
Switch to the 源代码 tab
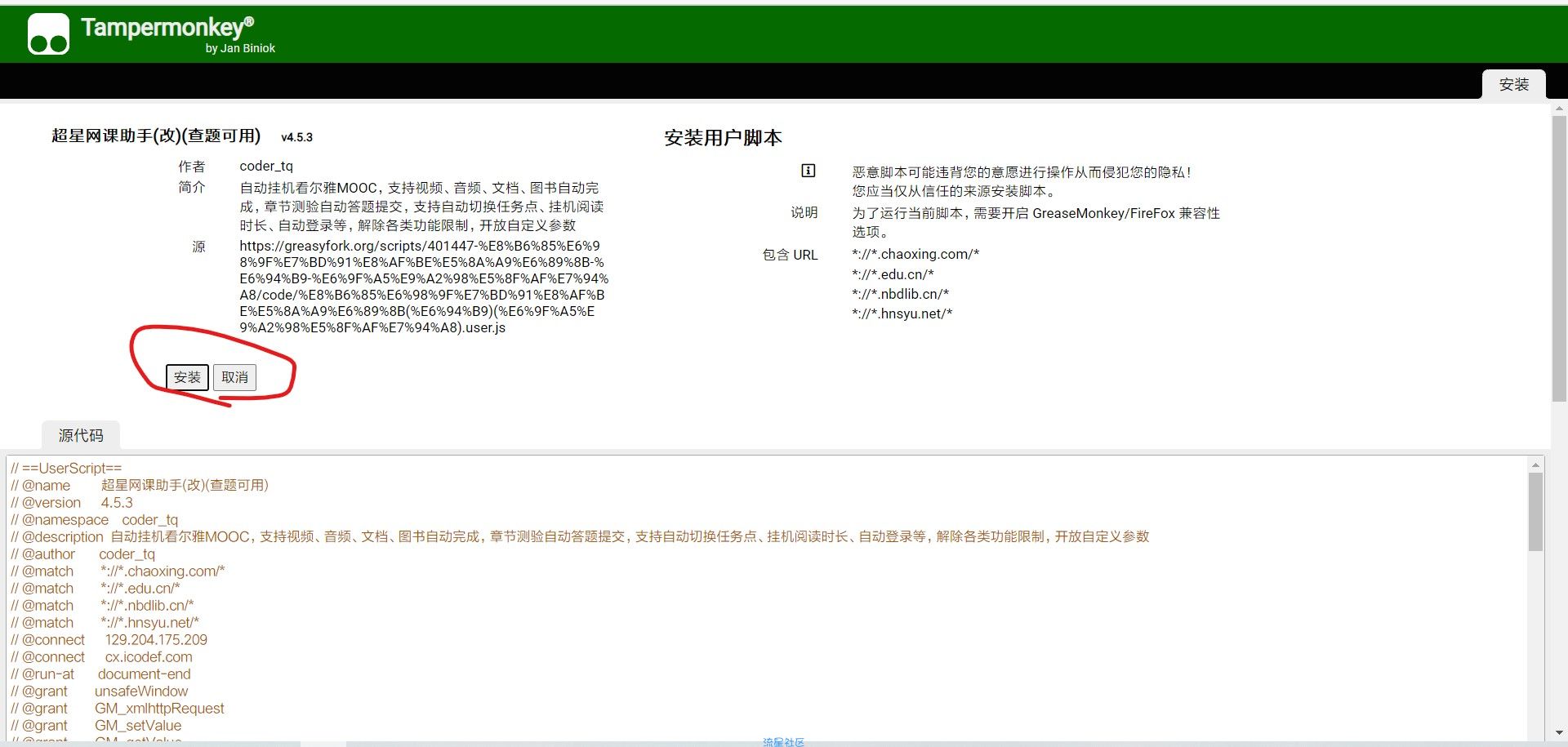[81, 435]
